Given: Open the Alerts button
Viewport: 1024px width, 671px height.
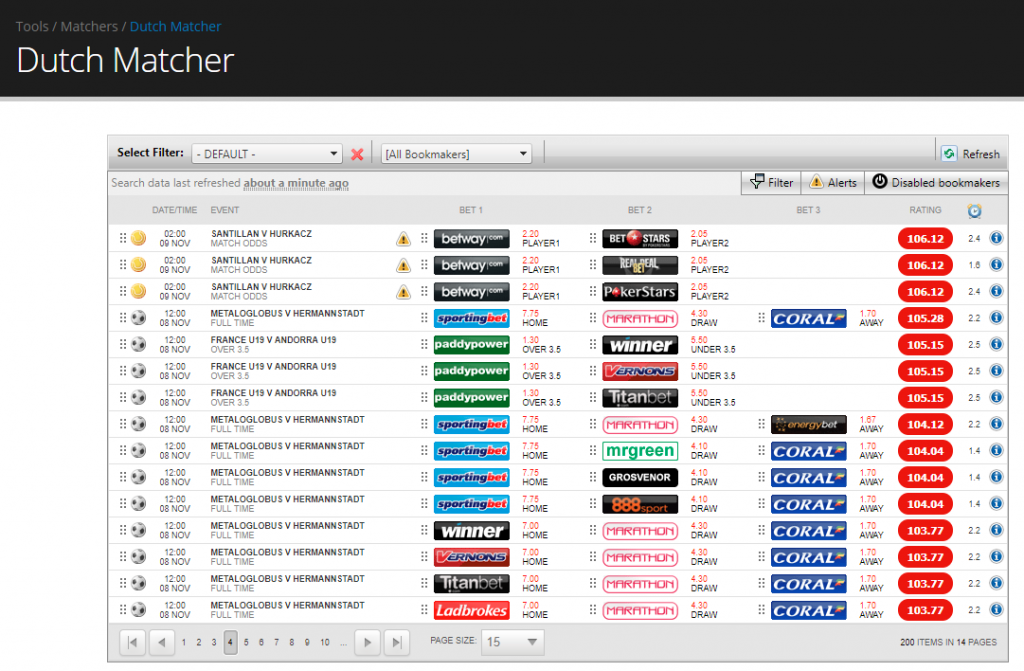Looking at the screenshot, I should click(833, 183).
